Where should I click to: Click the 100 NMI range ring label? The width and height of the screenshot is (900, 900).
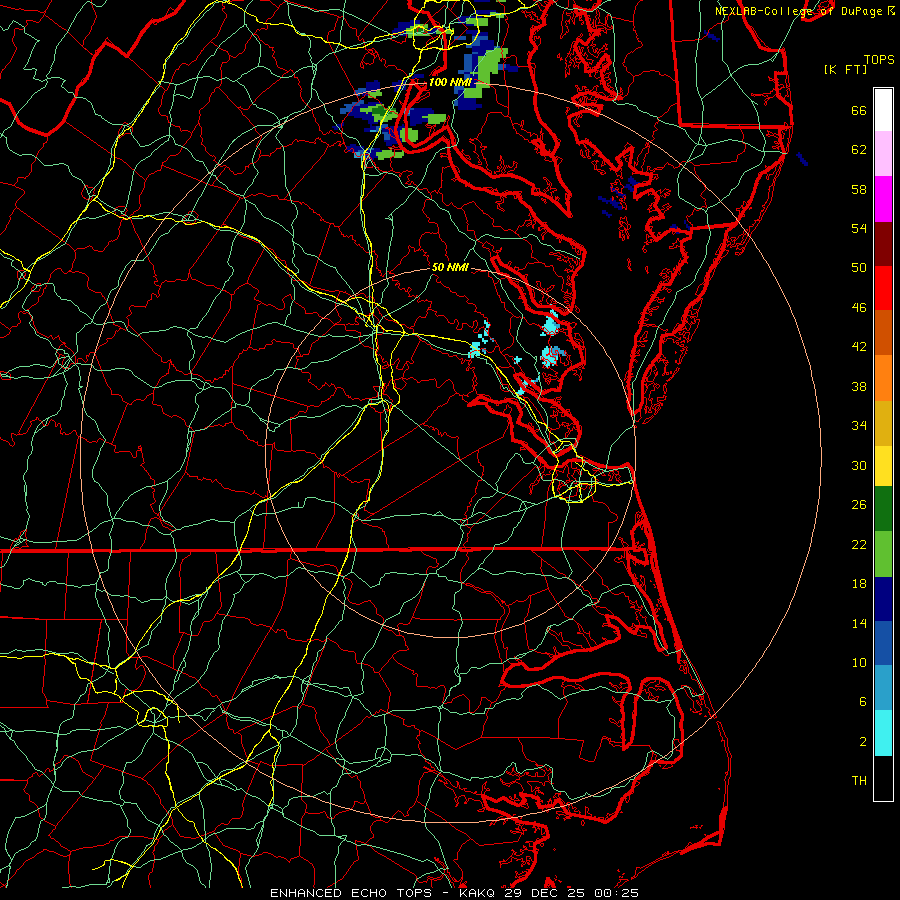[x=450, y=82]
